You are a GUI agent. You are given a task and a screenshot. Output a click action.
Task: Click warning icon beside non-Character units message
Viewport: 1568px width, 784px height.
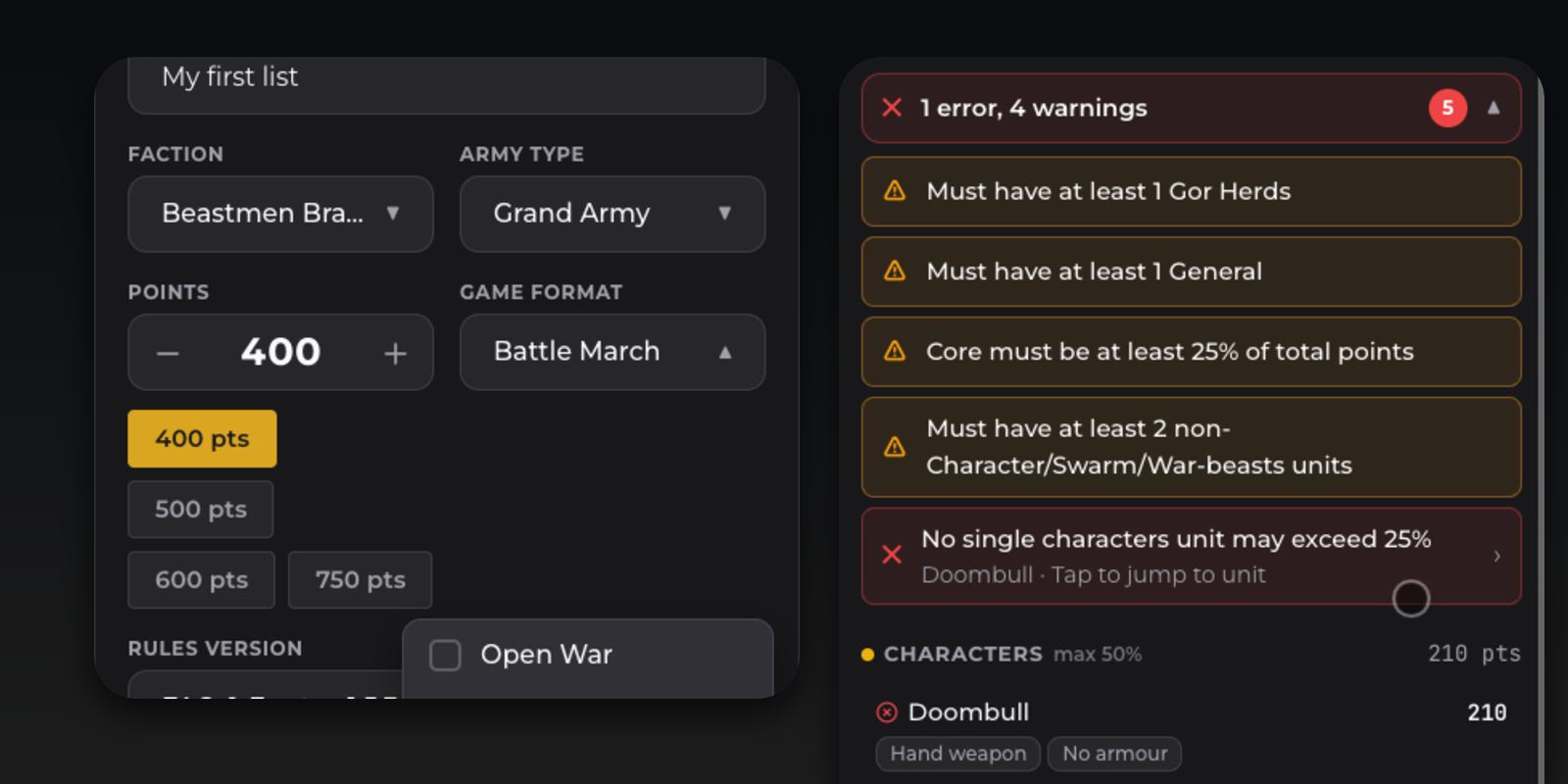(895, 447)
